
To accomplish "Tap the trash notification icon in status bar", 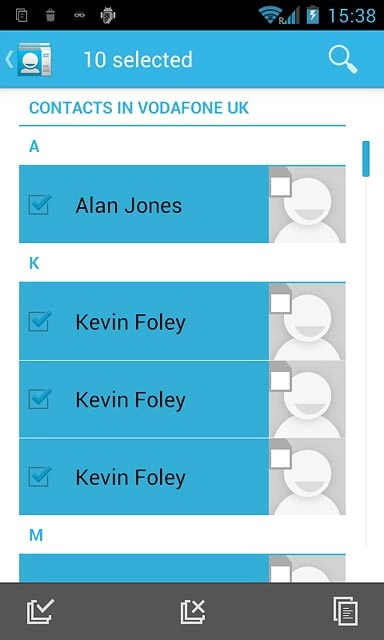I will 50,16.
